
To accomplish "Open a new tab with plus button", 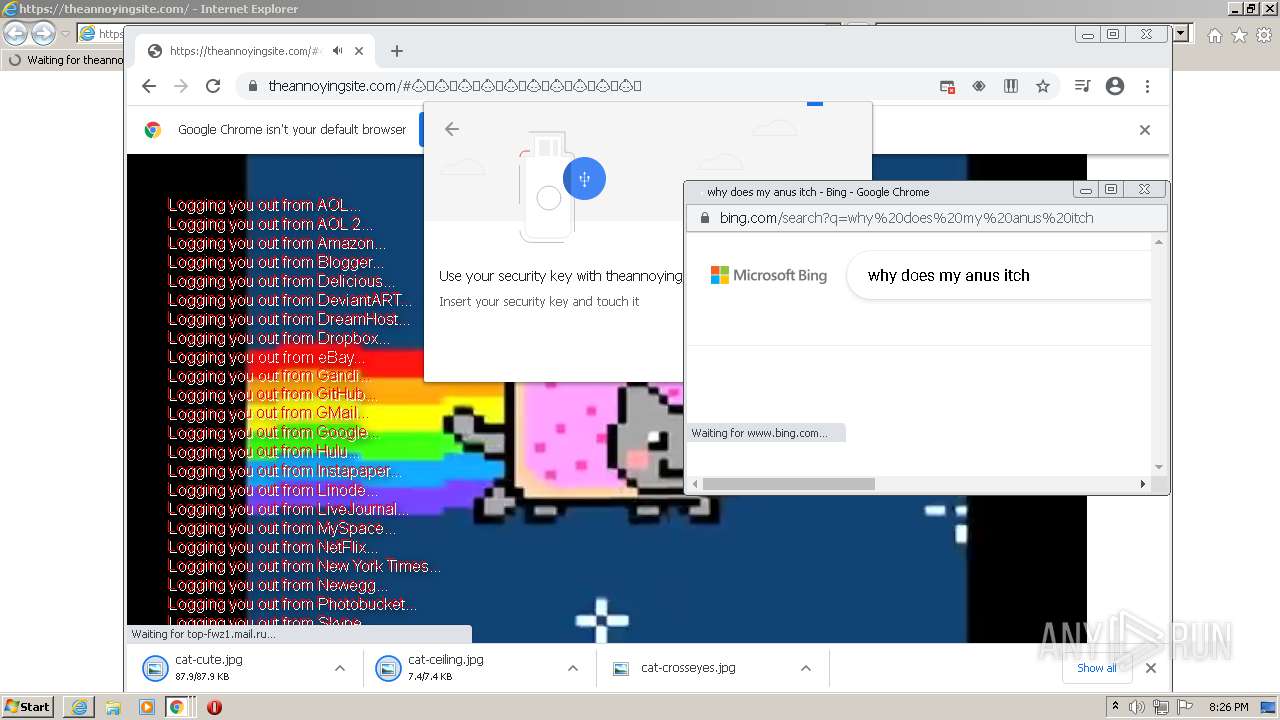I will pyautogui.click(x=397, y=51).
